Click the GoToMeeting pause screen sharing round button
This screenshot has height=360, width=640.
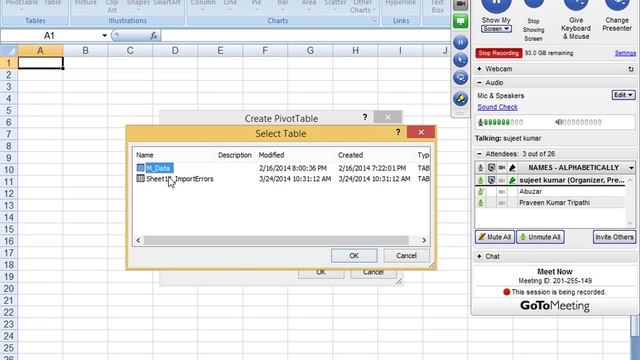point(460,42)
